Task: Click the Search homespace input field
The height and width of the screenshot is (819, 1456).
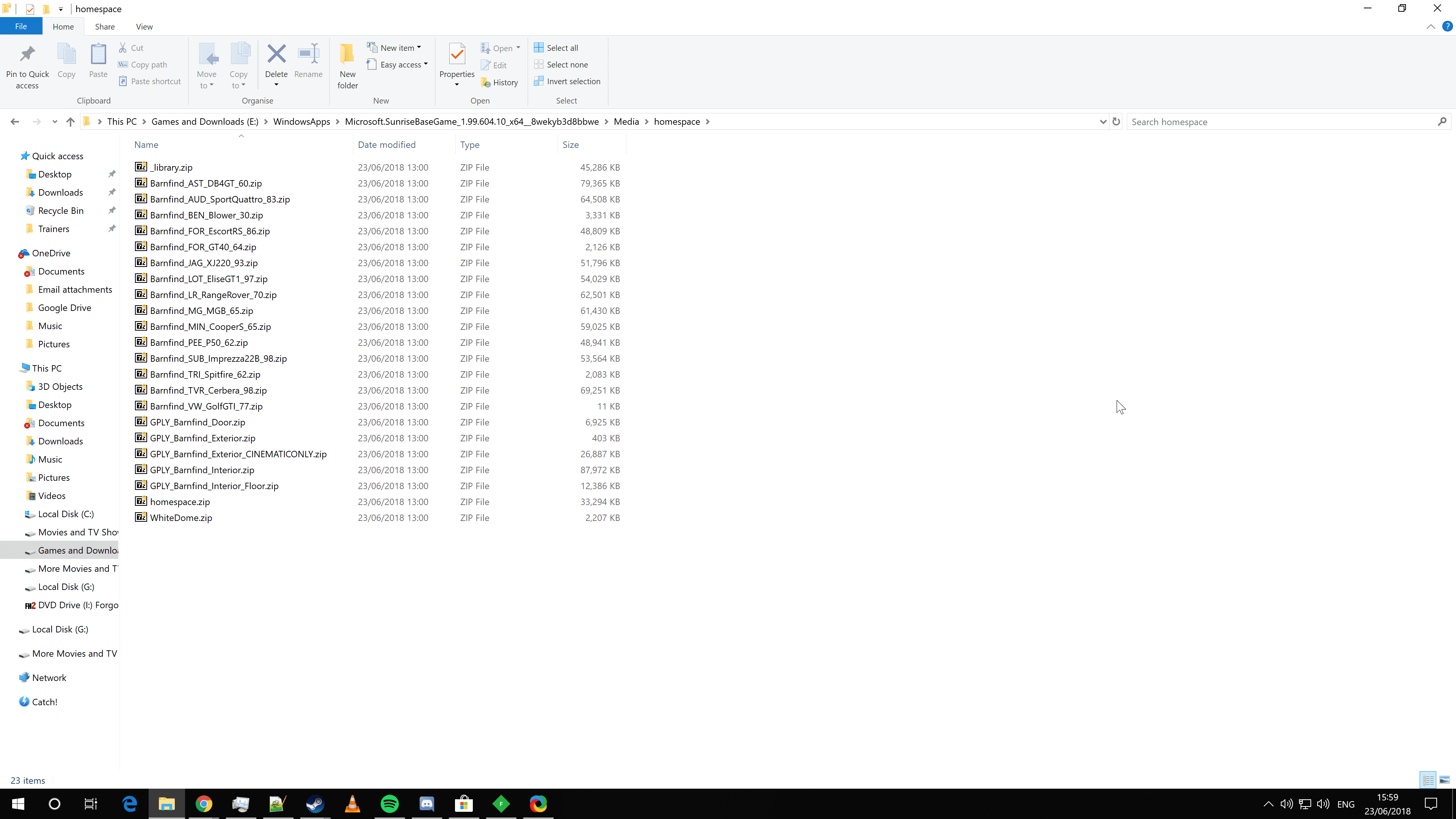Action: click(1282, 121)
